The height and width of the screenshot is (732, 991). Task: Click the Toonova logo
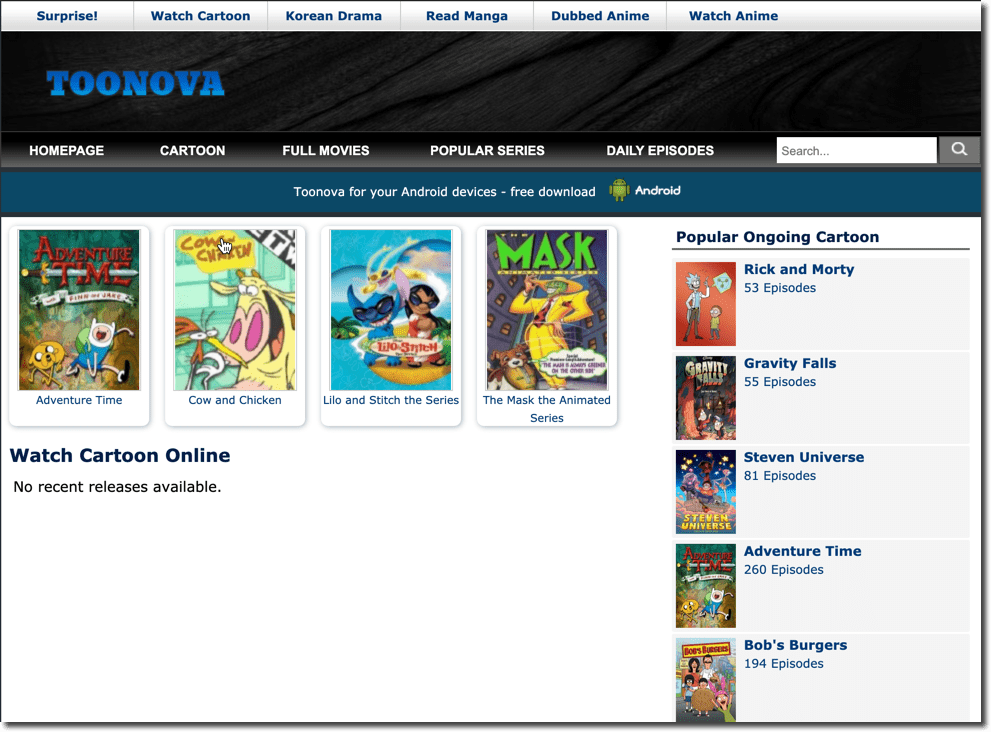pos(135,83)
